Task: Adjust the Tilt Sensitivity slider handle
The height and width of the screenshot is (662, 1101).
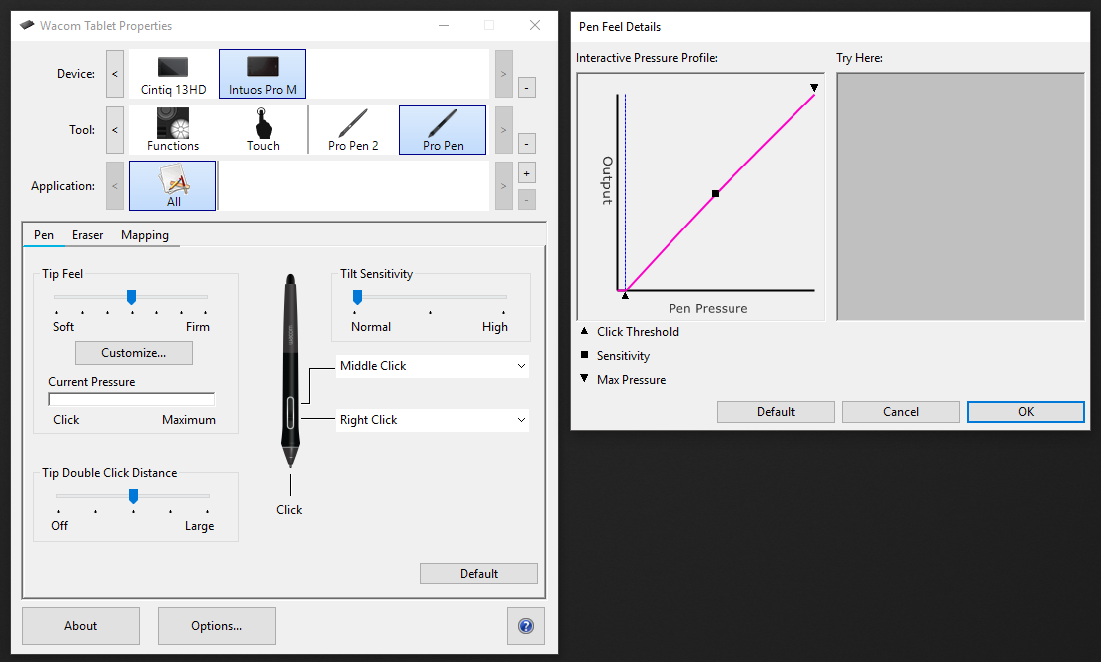Action: [x=357, y=297]
